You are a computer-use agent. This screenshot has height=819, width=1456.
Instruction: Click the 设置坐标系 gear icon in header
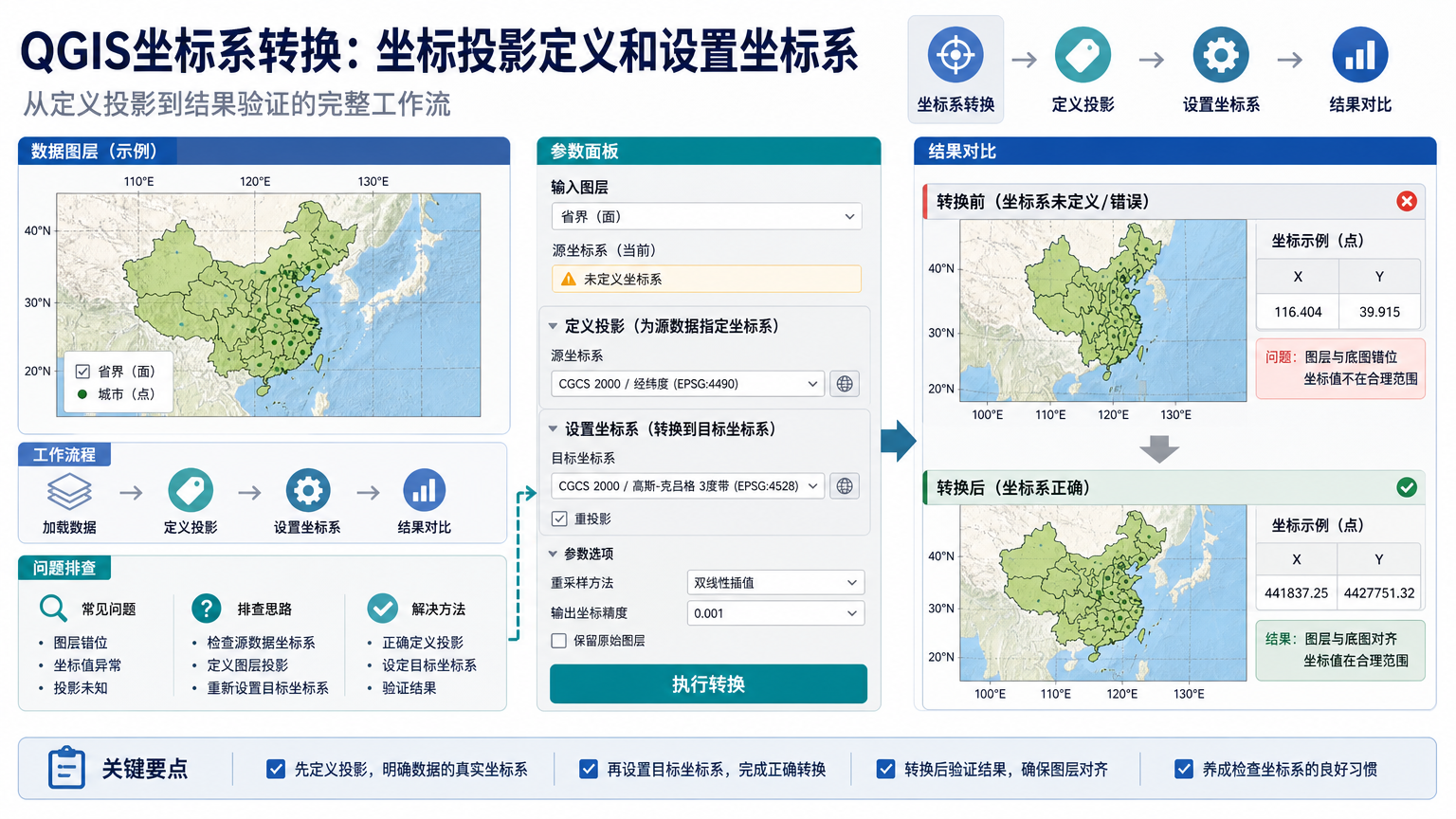click(x=1221, y=55)
